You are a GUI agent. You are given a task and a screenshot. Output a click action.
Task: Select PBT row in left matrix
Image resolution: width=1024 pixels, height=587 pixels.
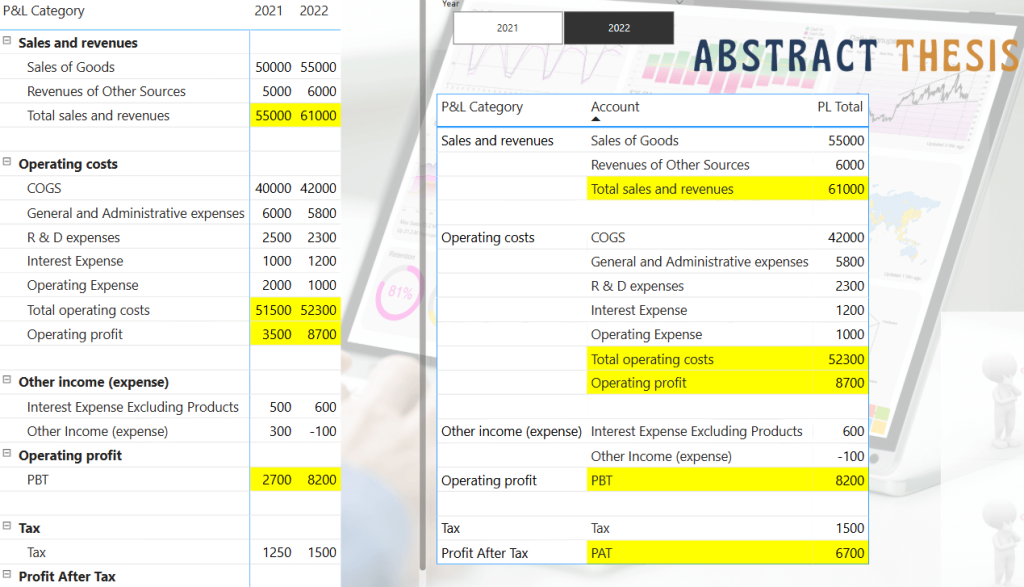37,480
